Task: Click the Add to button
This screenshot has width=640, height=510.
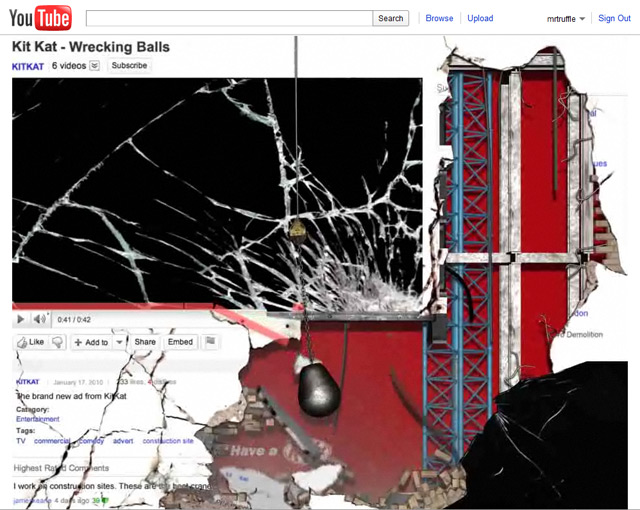Action: click(x=92, y=342)
